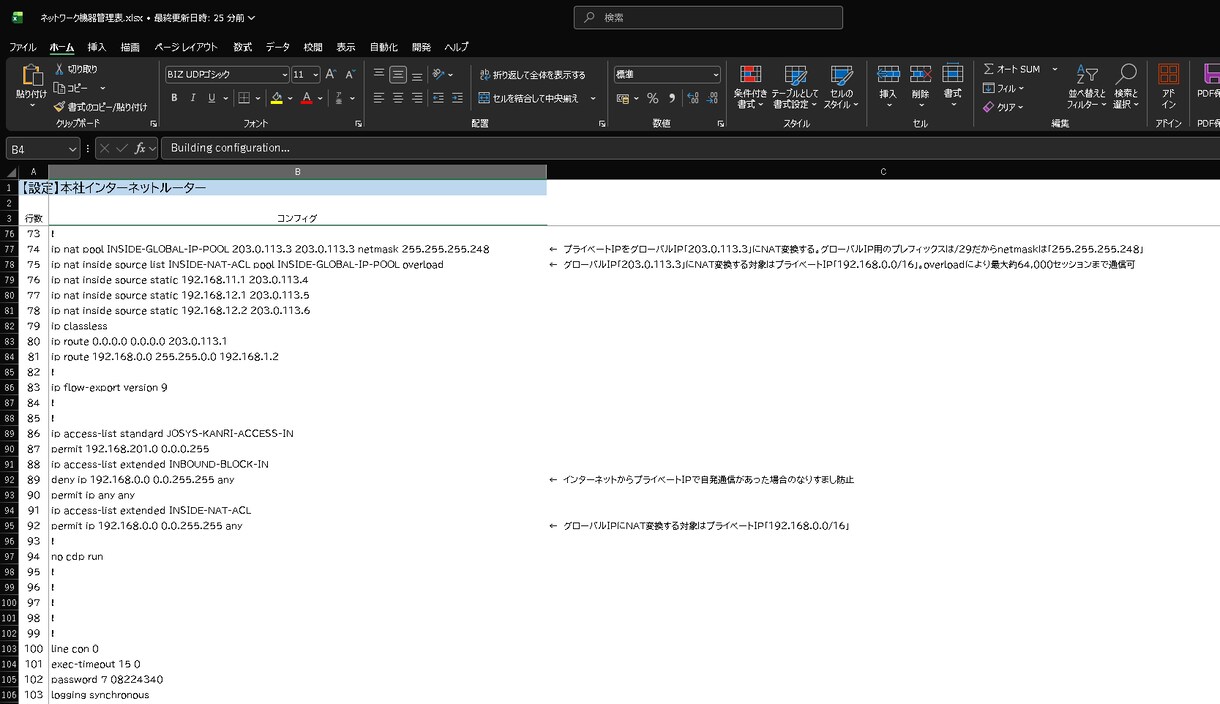Image resolution: width=1220 pixels, height=704 pixels.
Task: Click the formula bar showing Building configuration...
Action: (x=690, y=148)
